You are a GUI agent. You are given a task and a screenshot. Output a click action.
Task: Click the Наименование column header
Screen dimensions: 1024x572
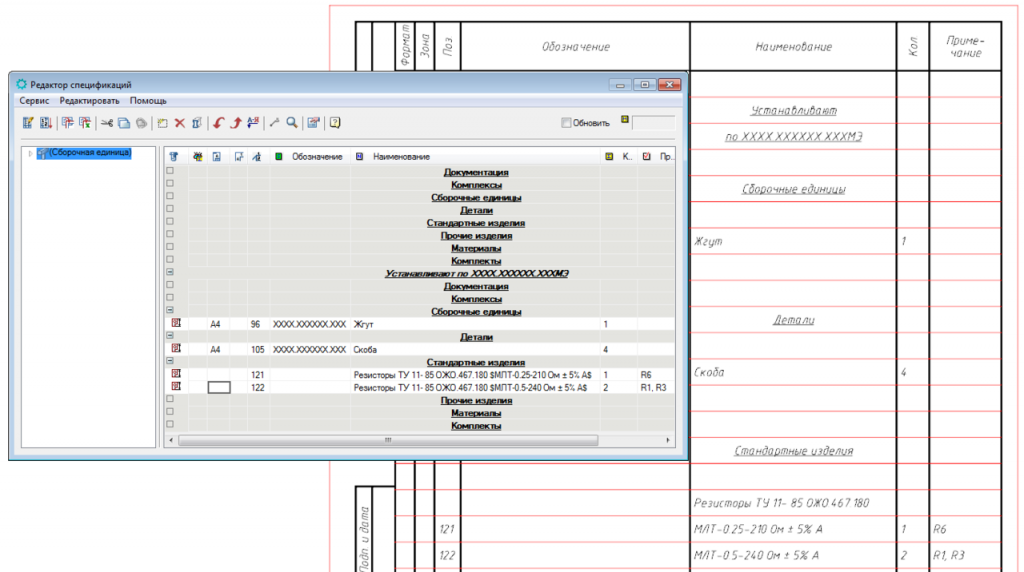coord(401,157)
